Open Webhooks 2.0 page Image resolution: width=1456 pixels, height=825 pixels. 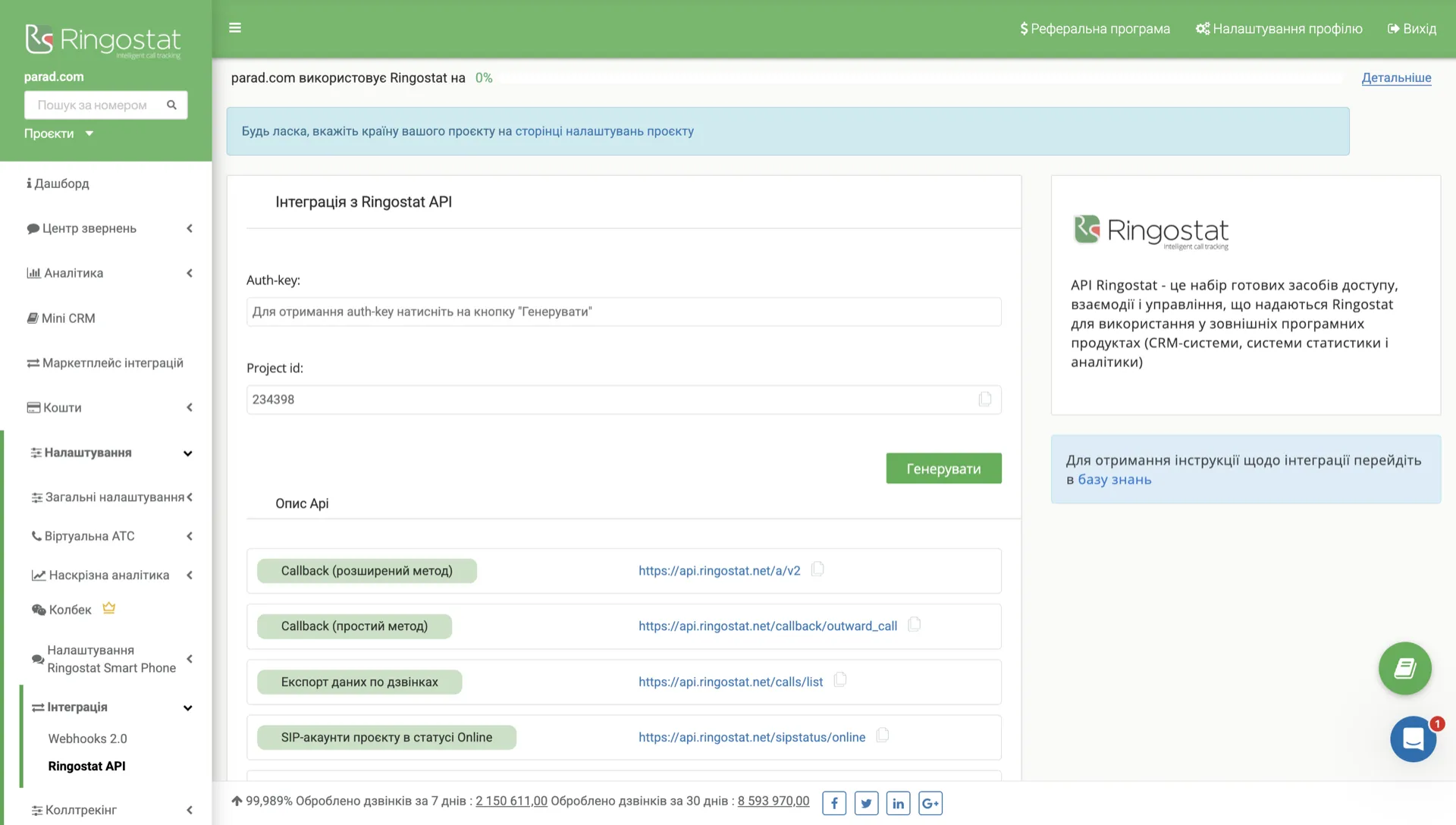pos(87,739)
